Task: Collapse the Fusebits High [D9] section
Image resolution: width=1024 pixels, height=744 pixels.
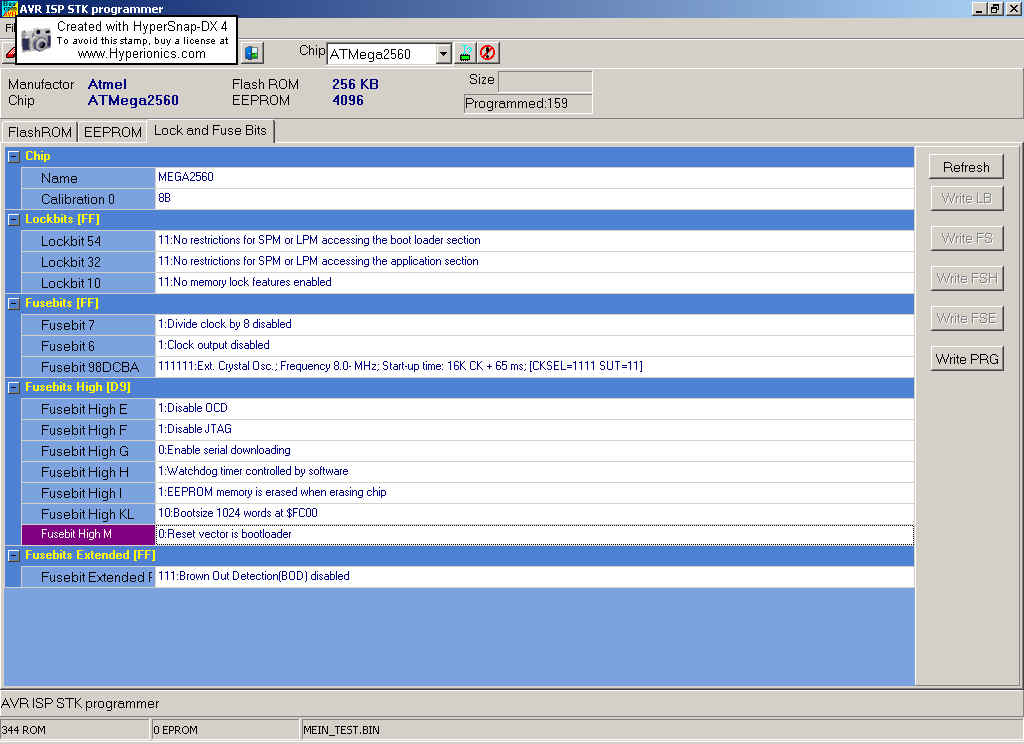Action: pos(13,387)
